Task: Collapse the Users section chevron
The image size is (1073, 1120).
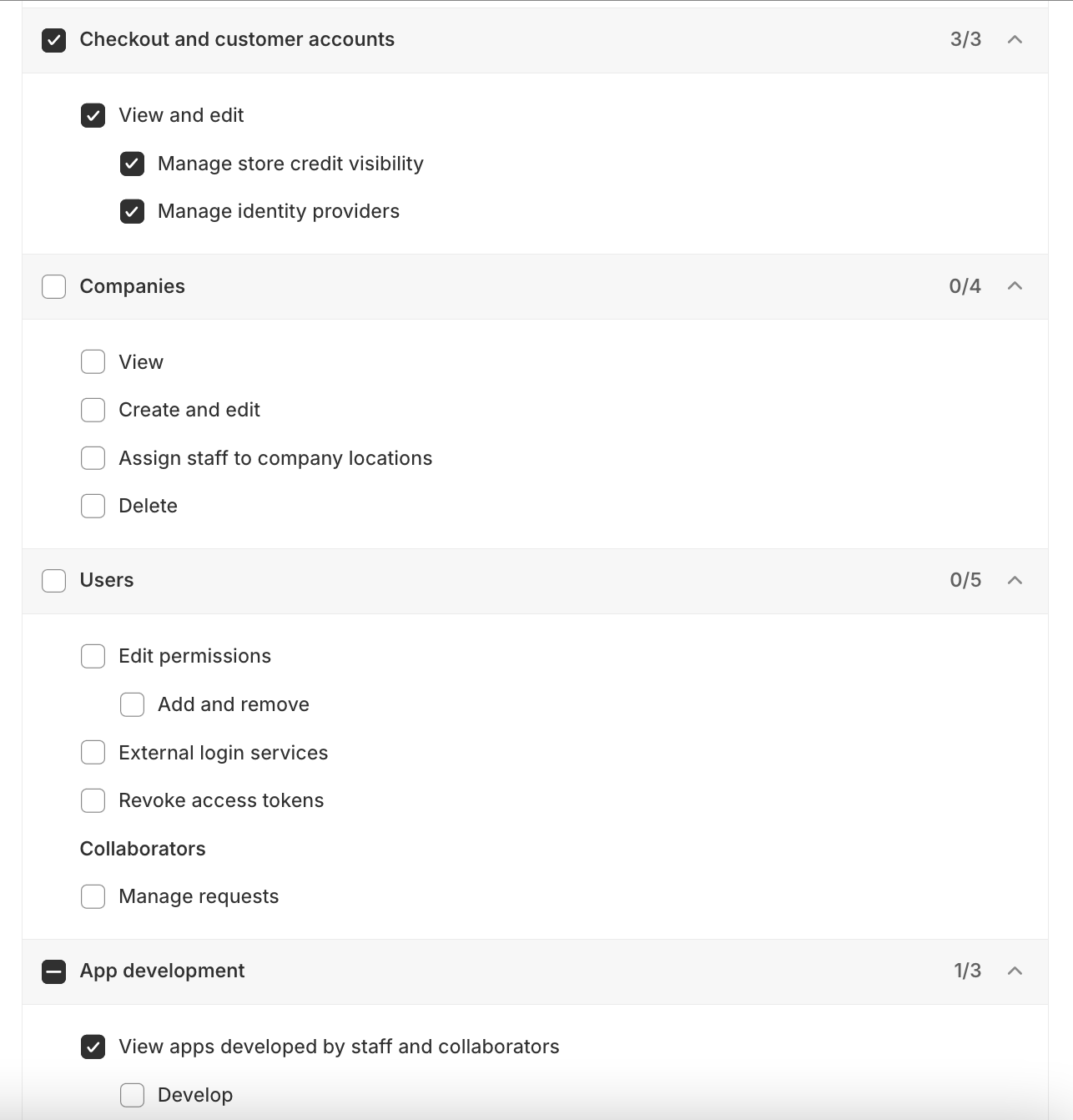Action: pyautogui.click(x=1015, y=580)
